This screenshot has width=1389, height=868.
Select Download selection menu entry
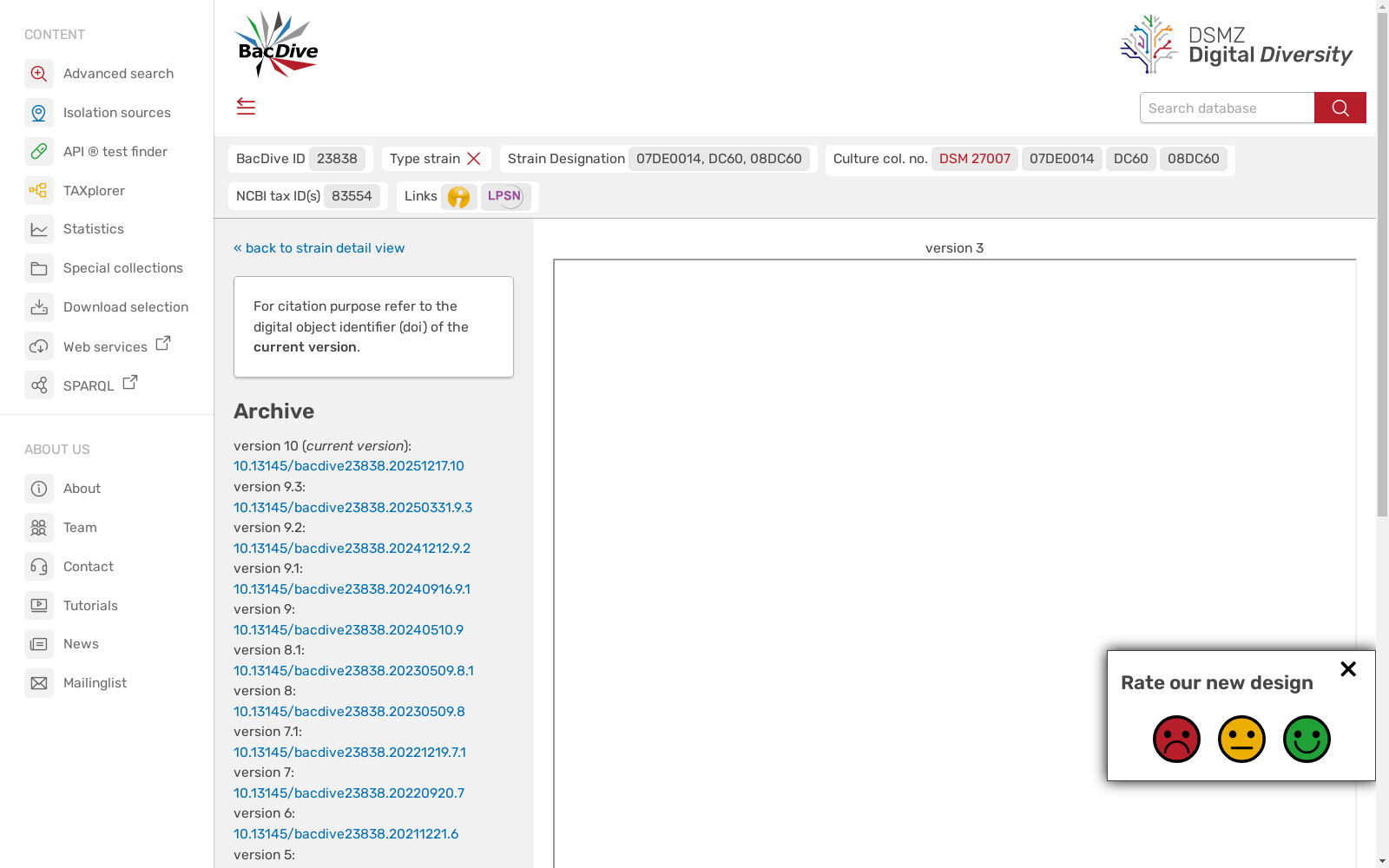[x=126, y=307]
